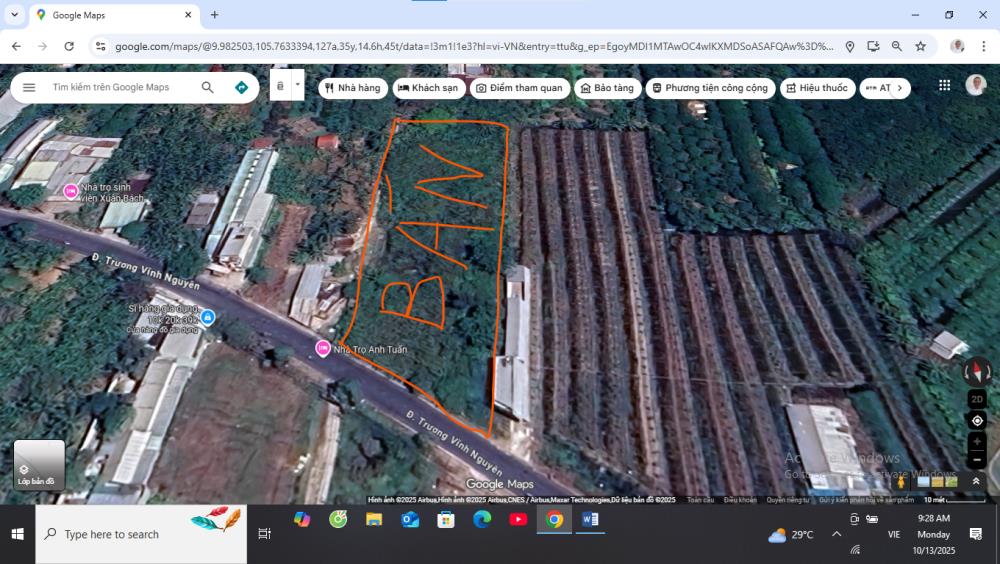Open the 'Lớp bản đồ' layers thumbnail
Screen dimensions: 1000x564
pos(40,465)
